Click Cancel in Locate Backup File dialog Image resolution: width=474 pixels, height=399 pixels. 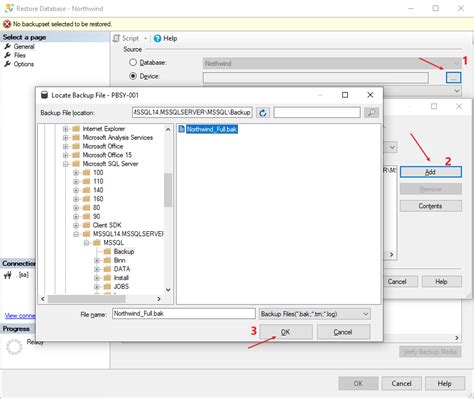[x=343, y=332]
